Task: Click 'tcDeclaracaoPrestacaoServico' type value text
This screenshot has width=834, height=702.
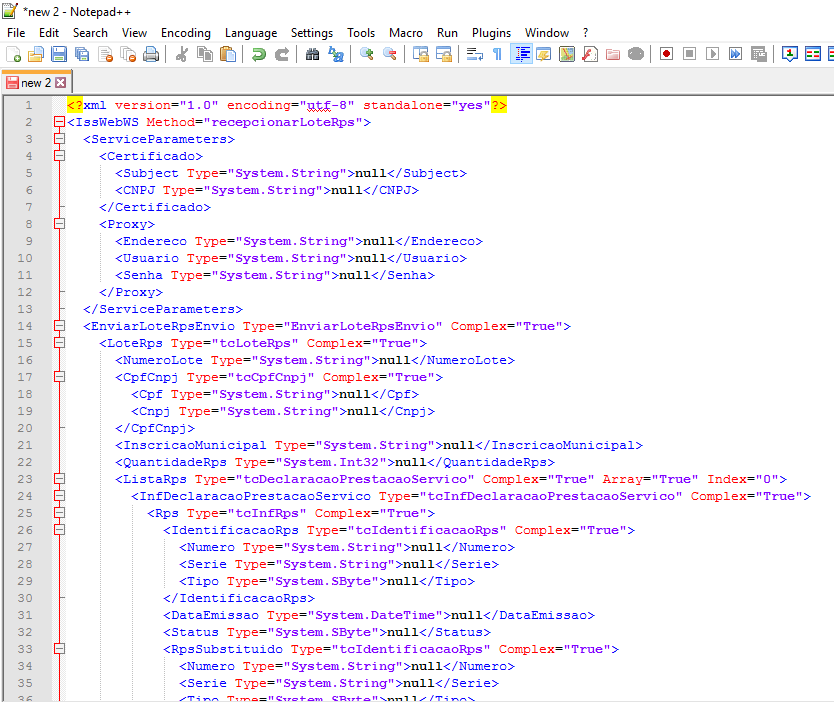Action: [x=355, y=479]
